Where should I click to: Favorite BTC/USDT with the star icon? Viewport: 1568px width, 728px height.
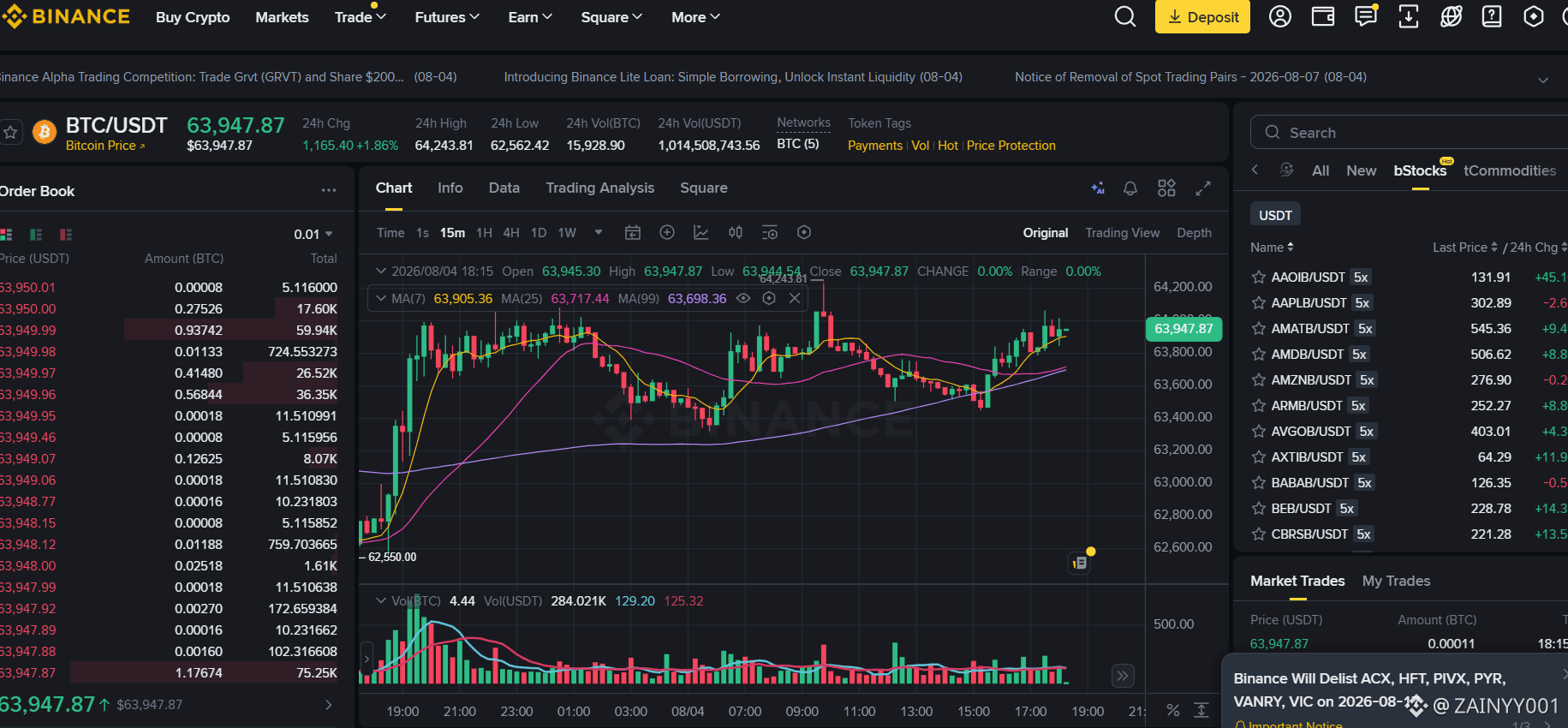(x=10, y=132)
